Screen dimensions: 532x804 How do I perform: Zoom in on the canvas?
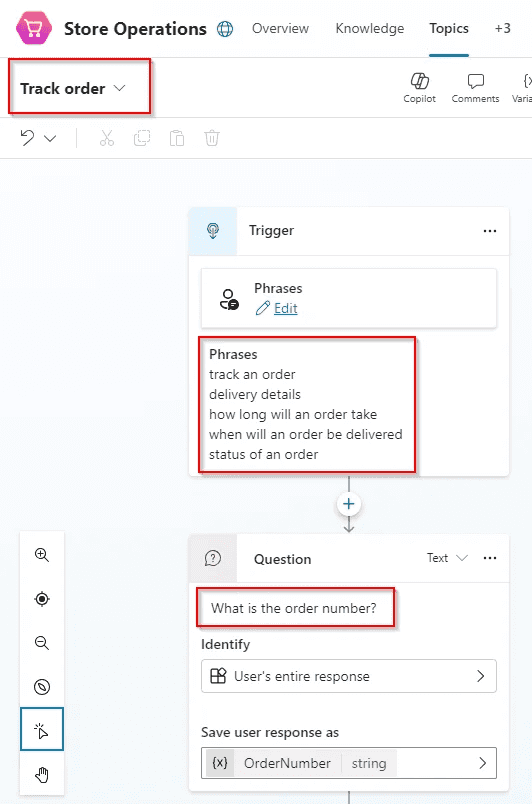tap(42, 555)
